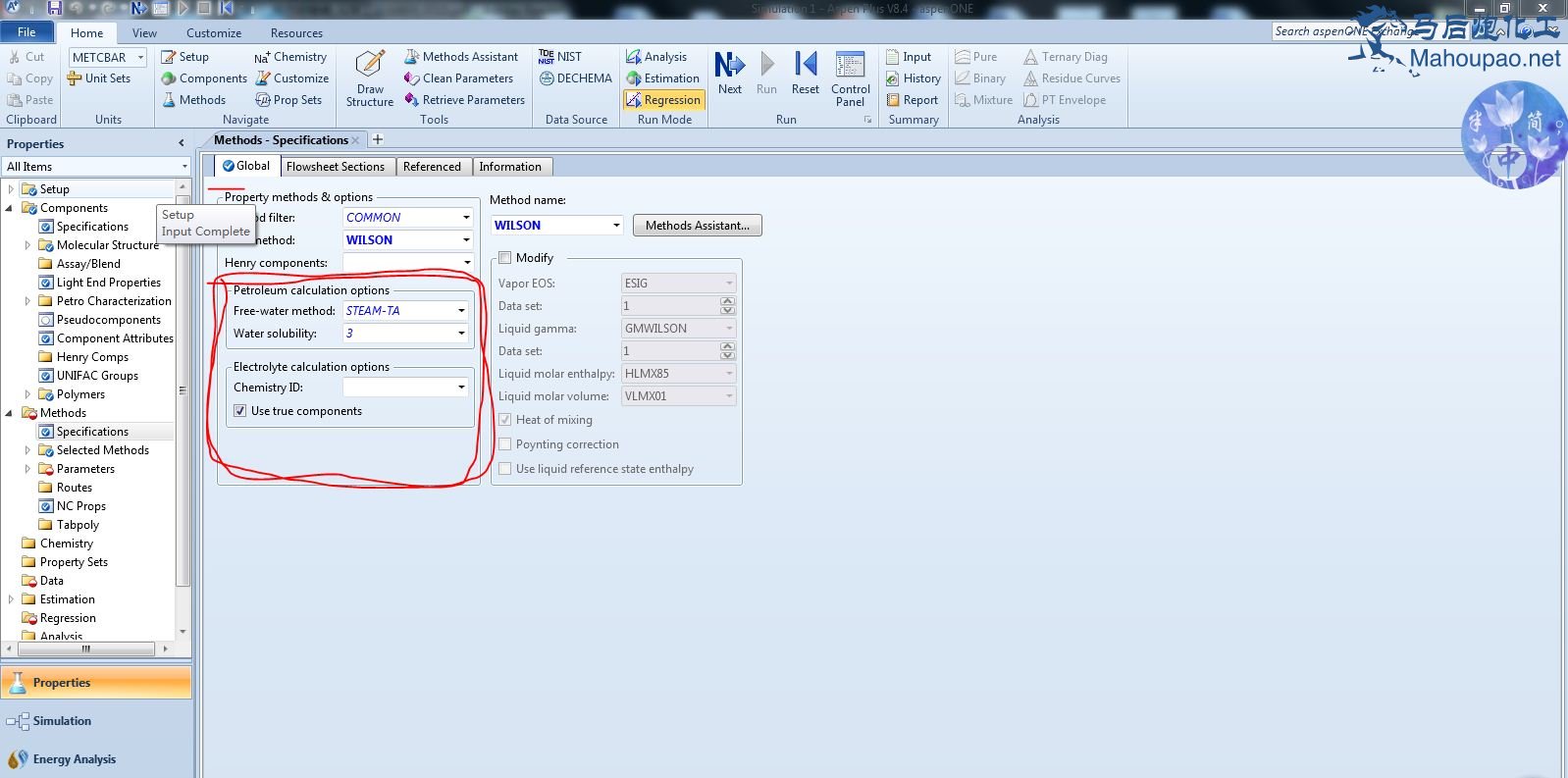Open Prop Sets from the ribbon
This screenshot has width=1568, height=778.
pyautogui.click(x=288, y=100)
